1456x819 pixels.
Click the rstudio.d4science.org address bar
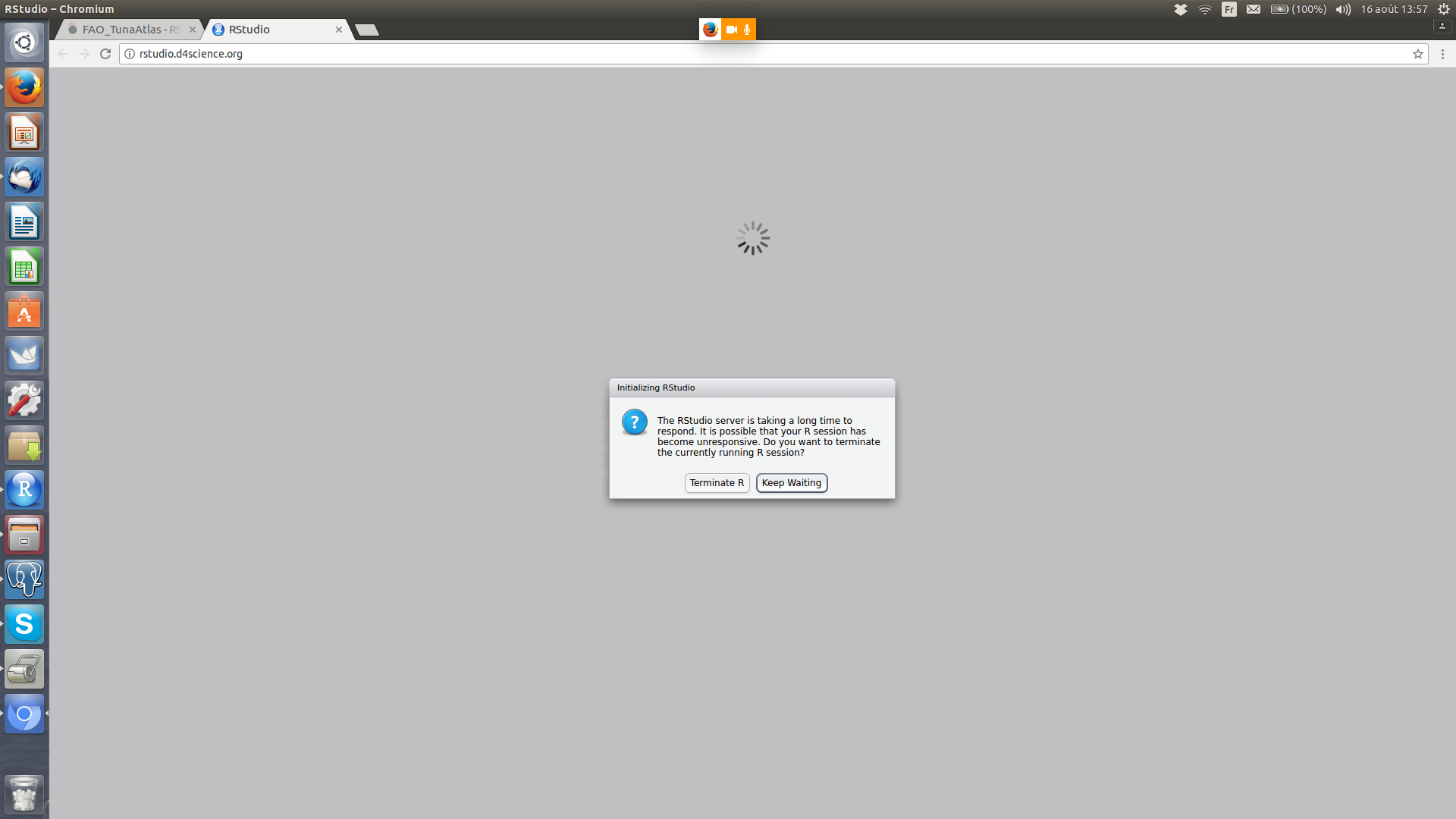click(773, 54)
